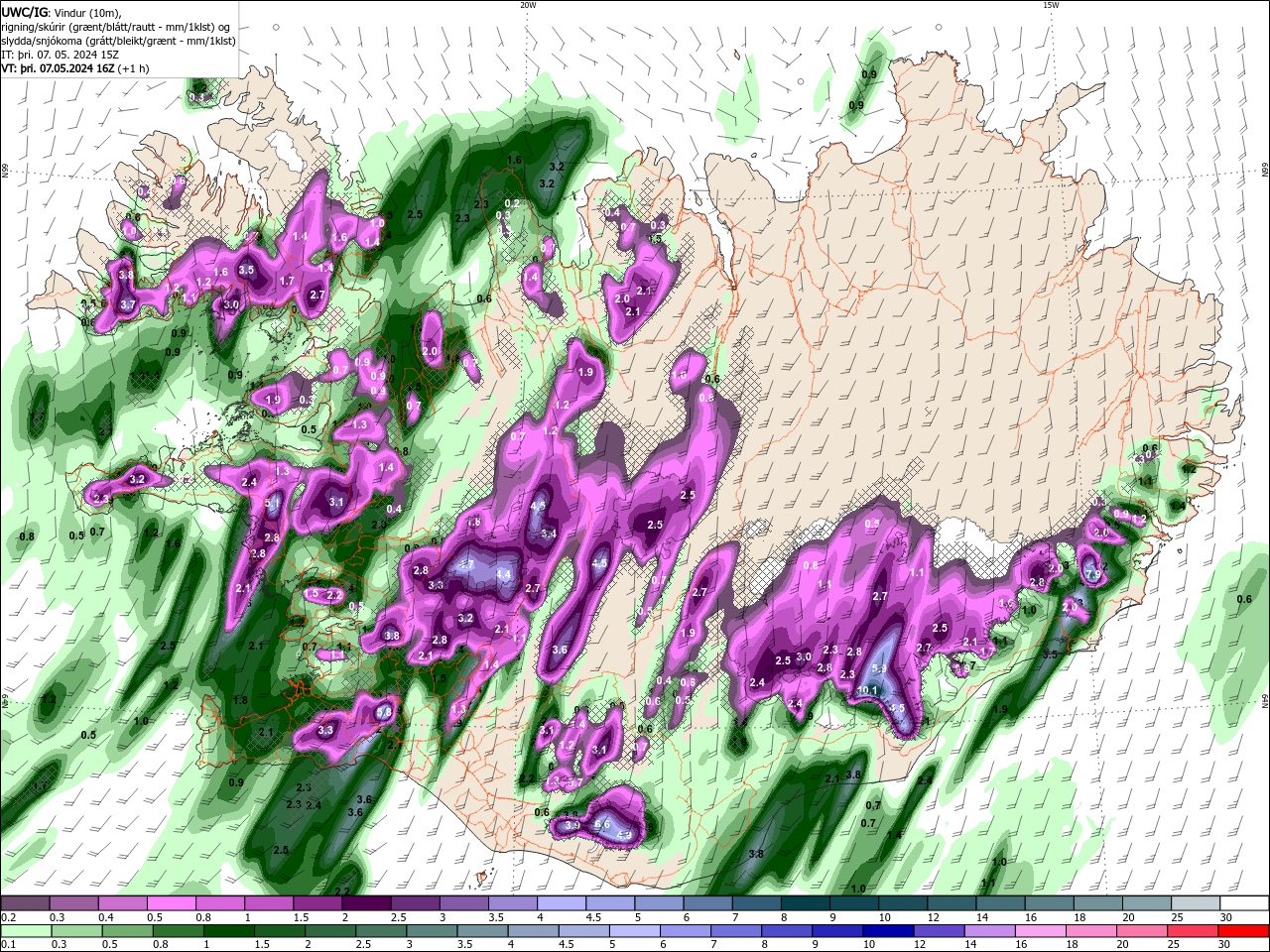Viewport: 1270px width, 952px height.
Task: Select upper snow-scale swatch labeled 1
Action: coord(269,903)
